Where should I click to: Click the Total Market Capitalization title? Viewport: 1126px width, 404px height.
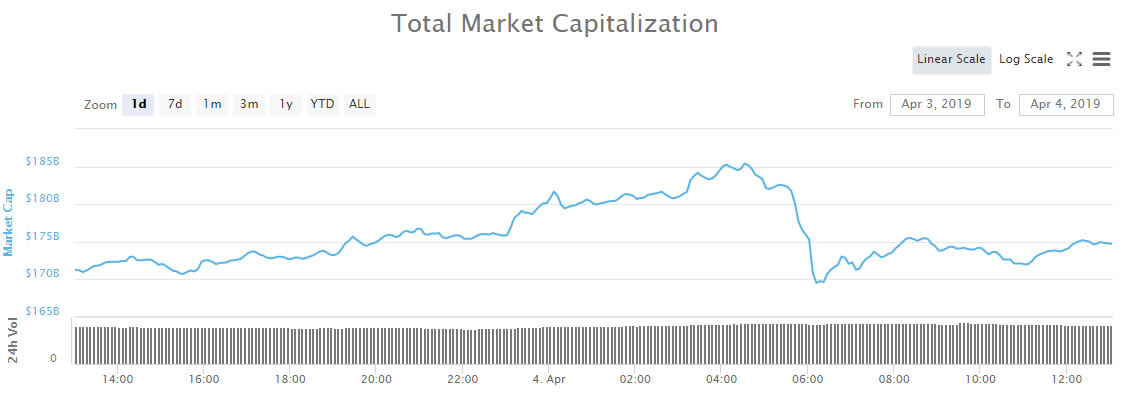point(555,24)
